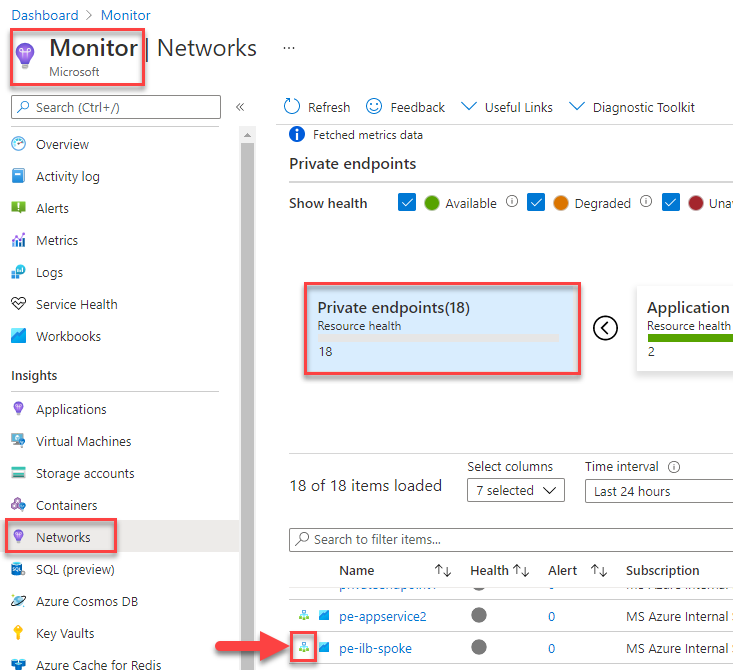Click the Activity log icon
This screenshot has width=733, height=670.
[19, 176]
